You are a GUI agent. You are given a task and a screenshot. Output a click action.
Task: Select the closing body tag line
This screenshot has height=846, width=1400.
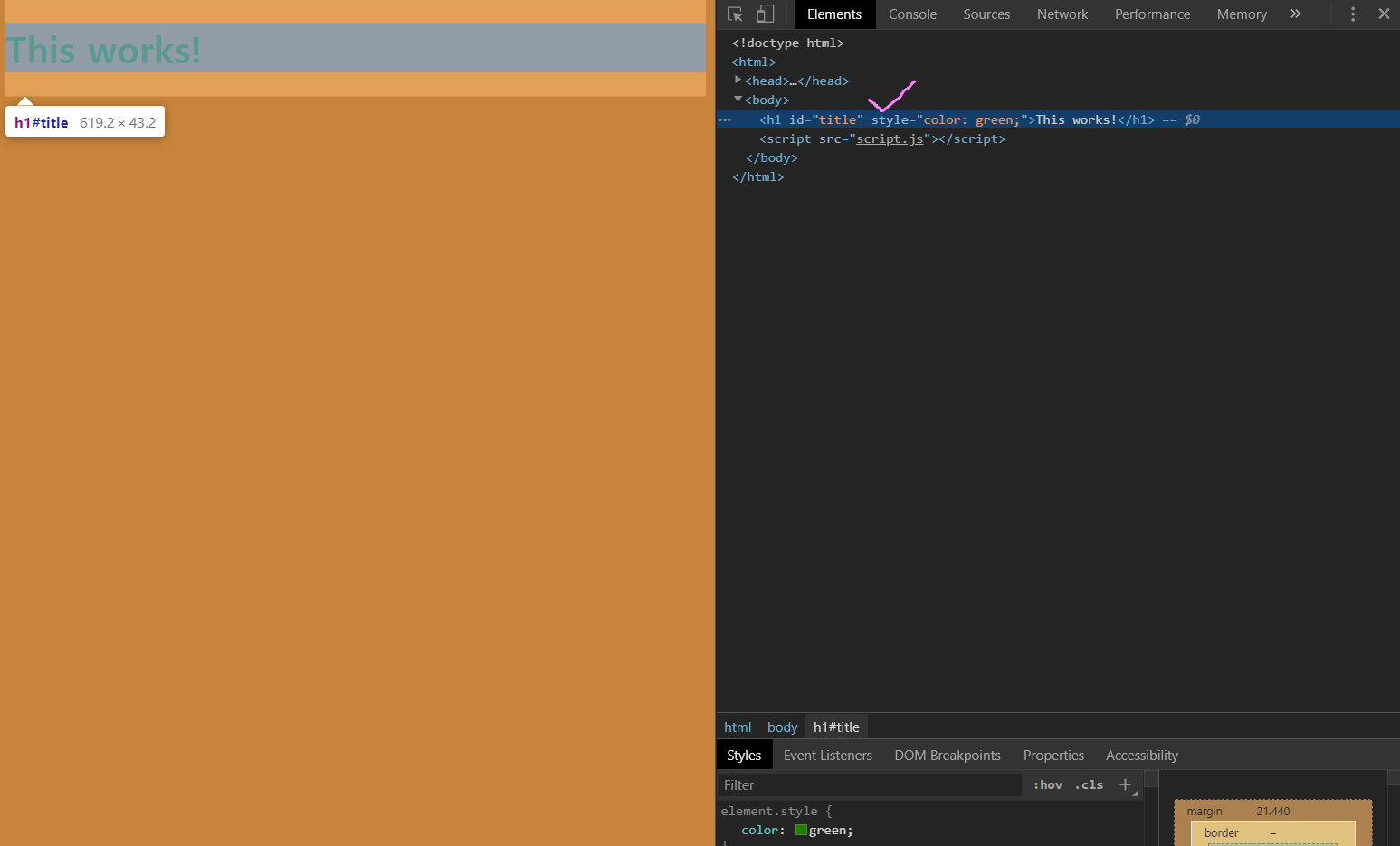(x=772, y=157)
